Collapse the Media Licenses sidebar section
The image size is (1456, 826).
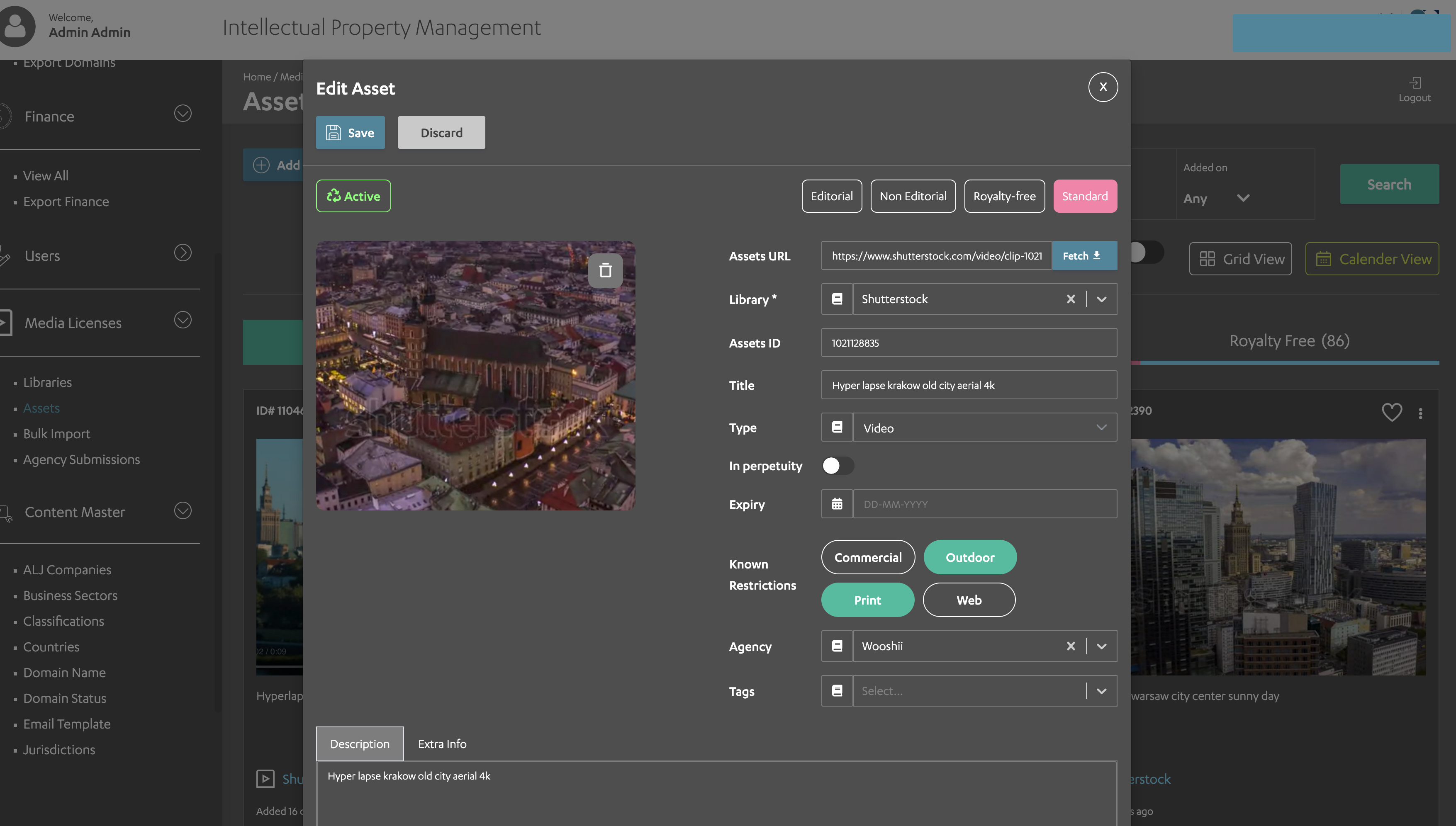183,321
